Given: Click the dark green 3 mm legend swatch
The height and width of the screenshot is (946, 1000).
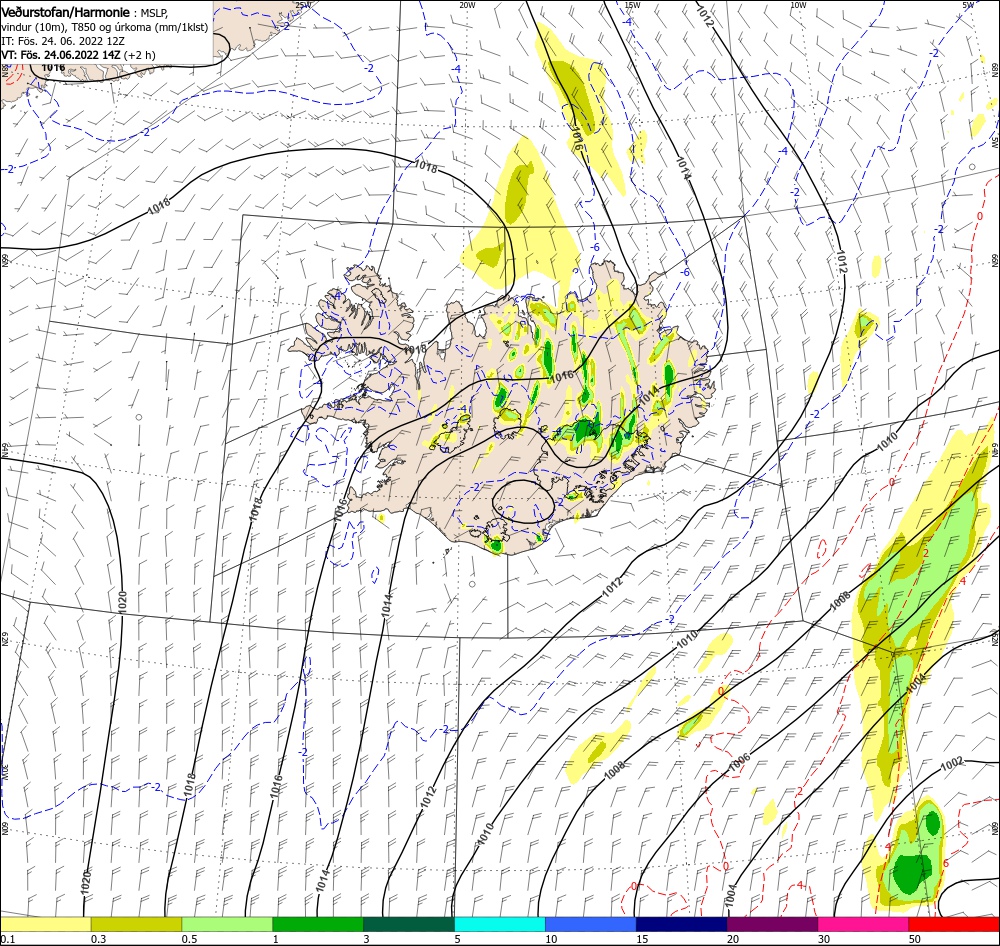Looking at the screenshot, I should 409,924.
